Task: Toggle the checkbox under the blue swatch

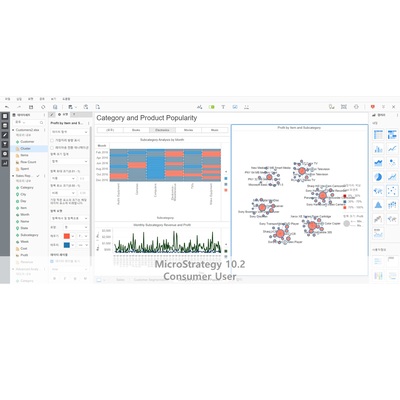Action: click(x=52, y=261)
